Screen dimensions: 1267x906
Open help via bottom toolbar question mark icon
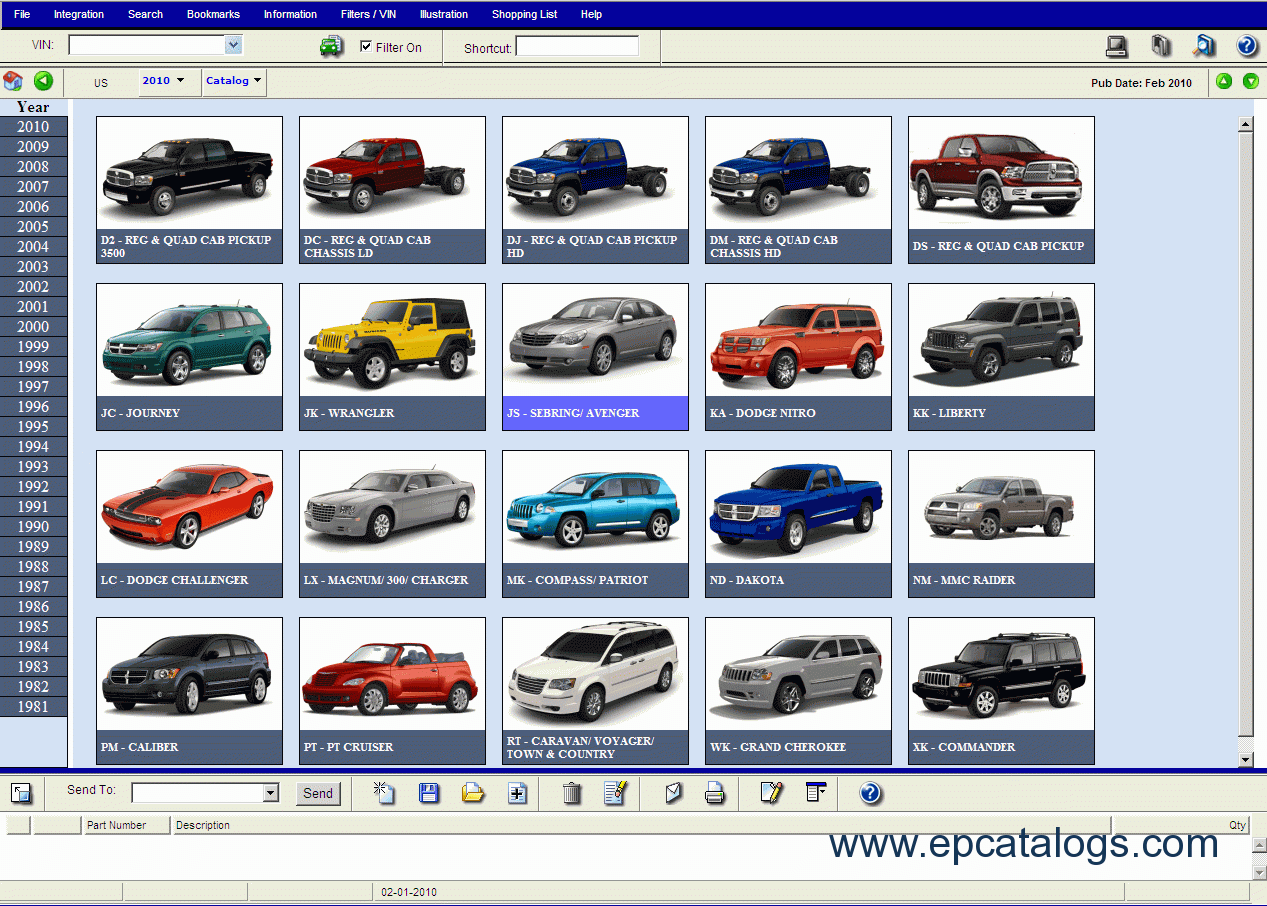(871, 793)
